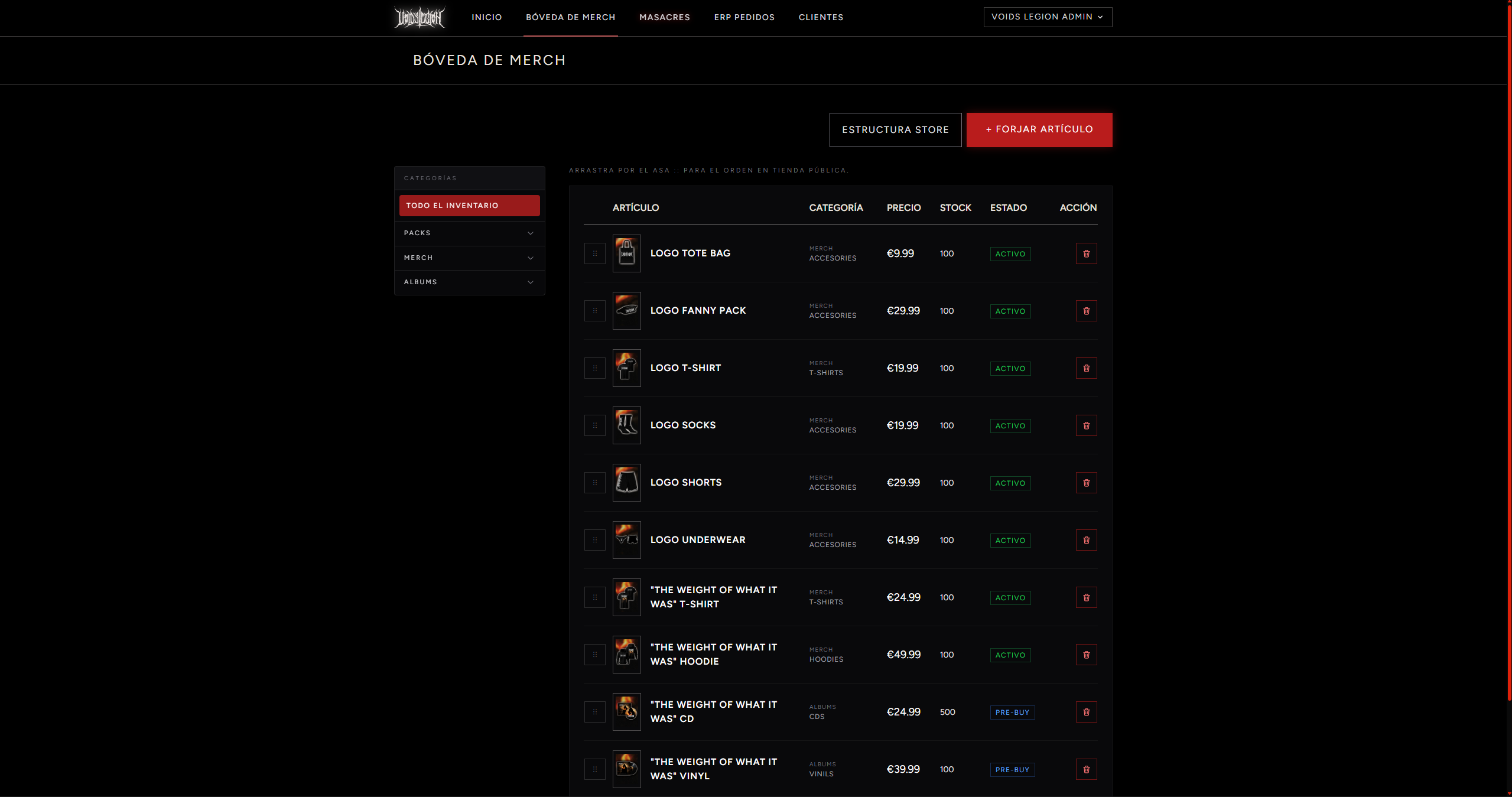Viewport: 1512px width, 797px height.
Task: Click Voids Legion logo in header
Action: pos(420,17)
